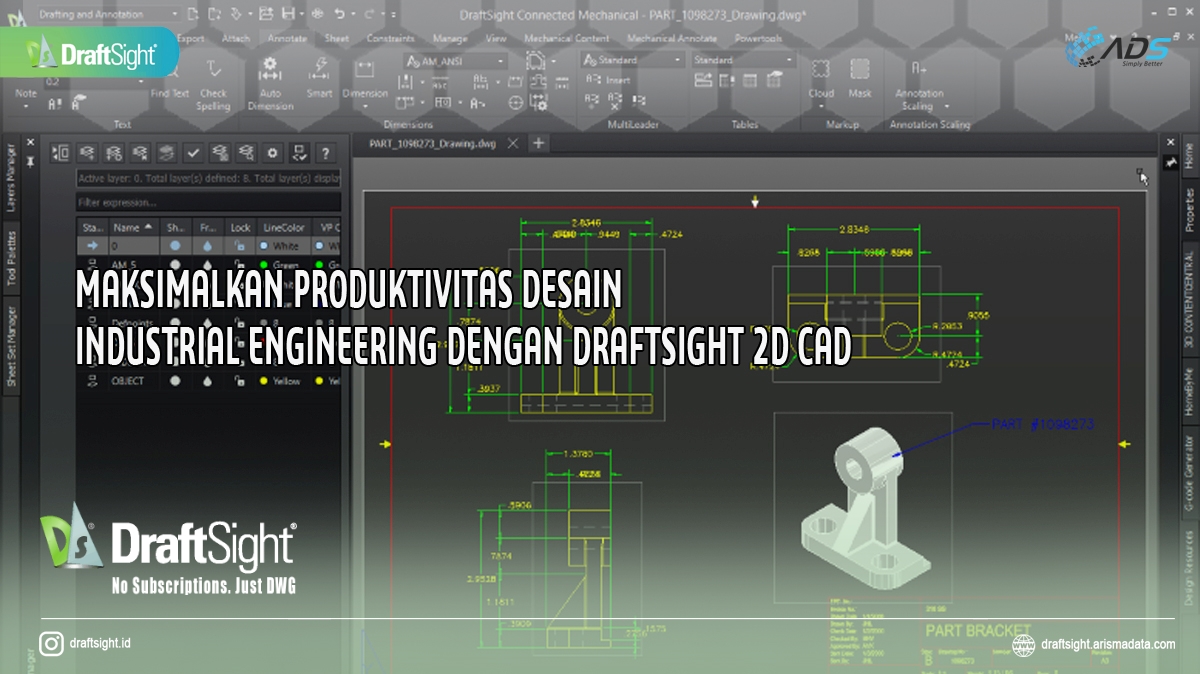Close the Layers Manager panel with X
Image resolution: width=1200 pixels, height=674 pixels.
[x=30, y=143]
